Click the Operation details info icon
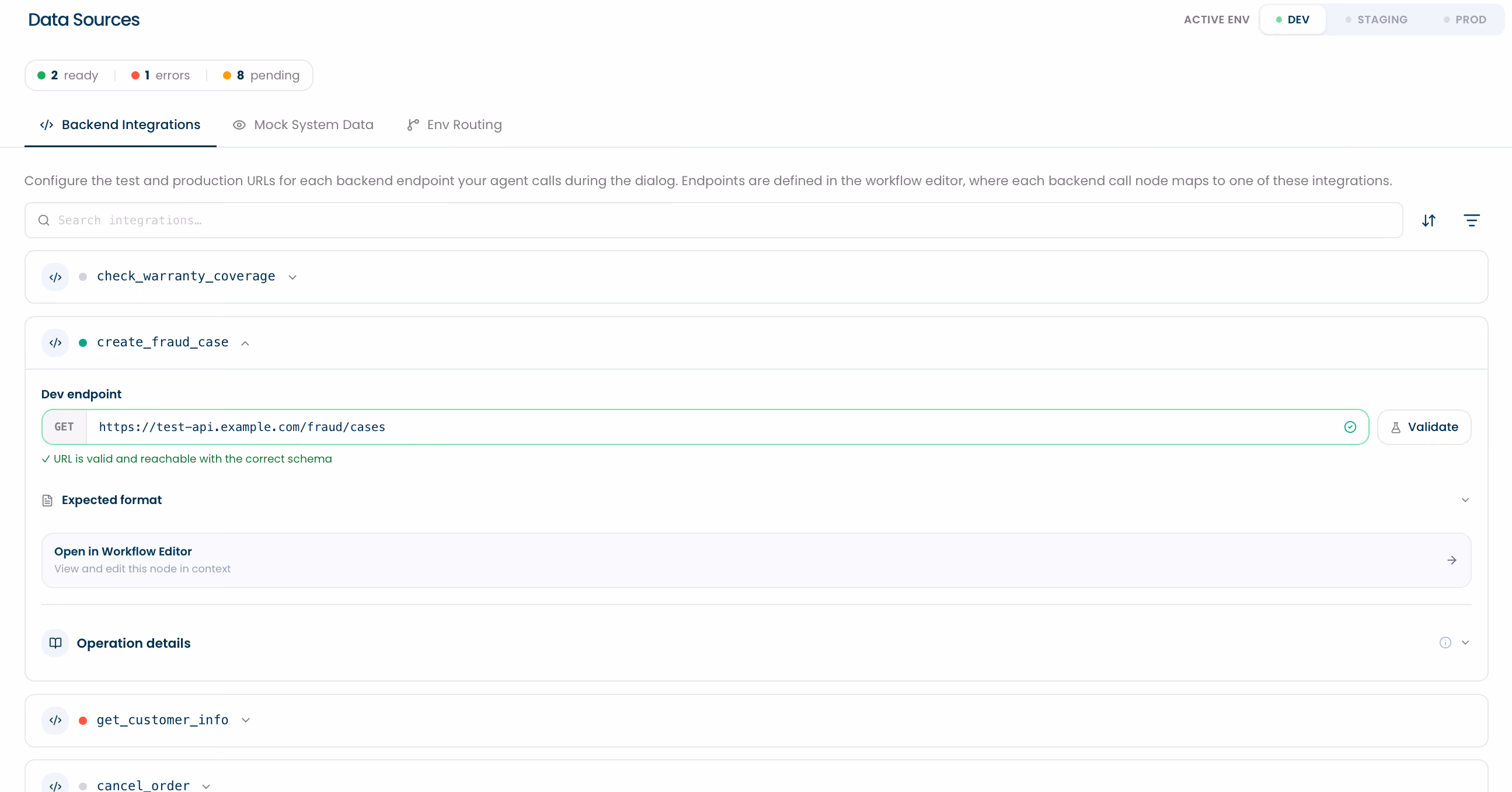1512x792 pixels. (x=1445, y=642)
